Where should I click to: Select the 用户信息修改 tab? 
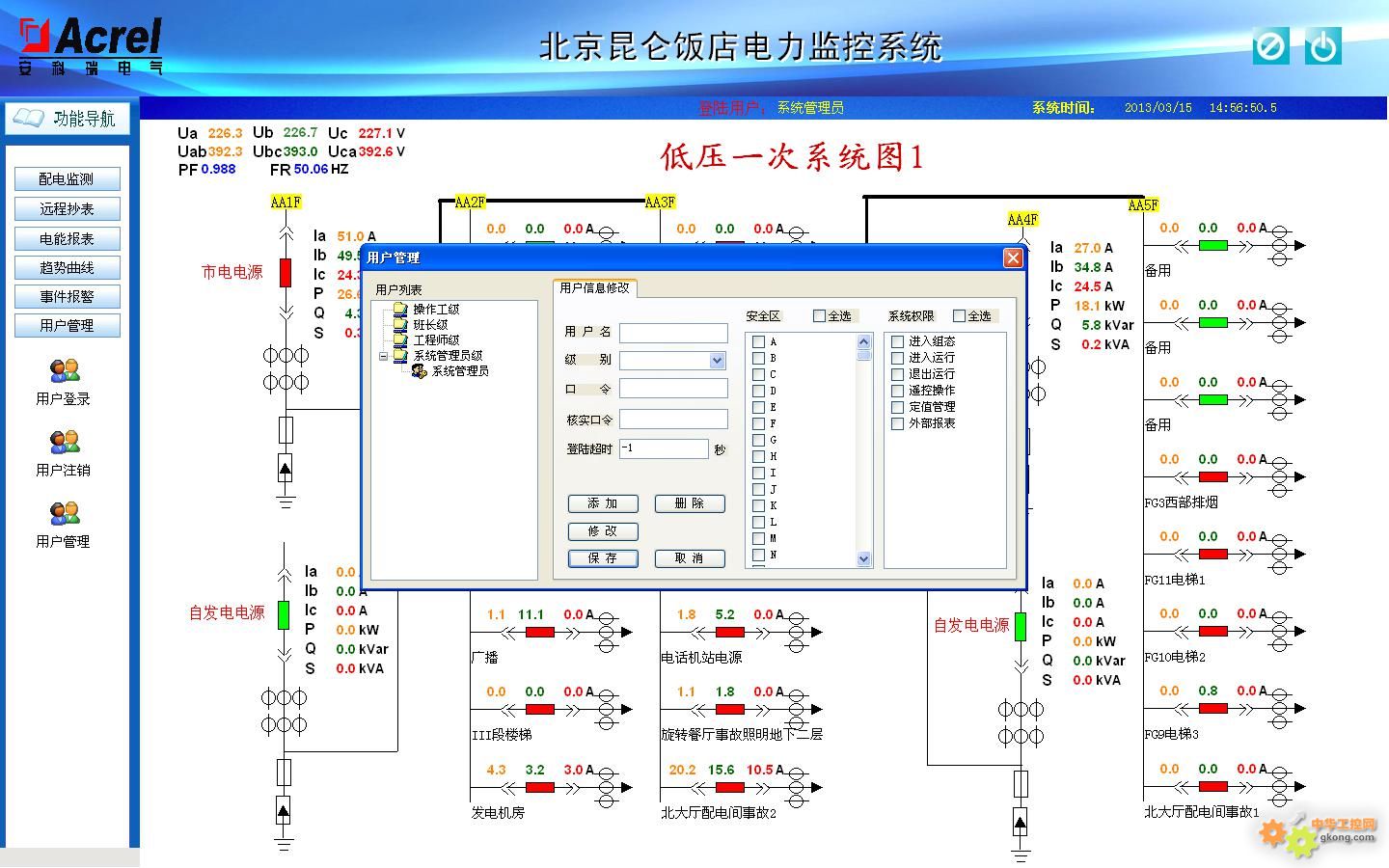click(x=594, y=288)
